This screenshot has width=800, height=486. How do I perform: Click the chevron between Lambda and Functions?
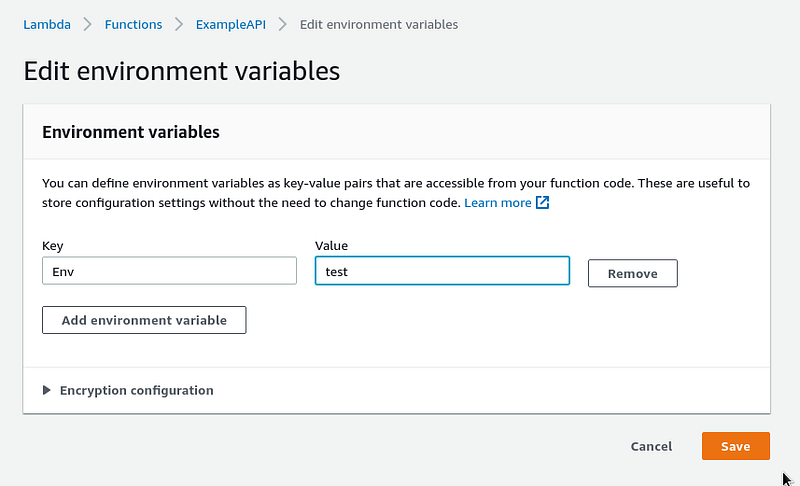click(x=88, y=24)
